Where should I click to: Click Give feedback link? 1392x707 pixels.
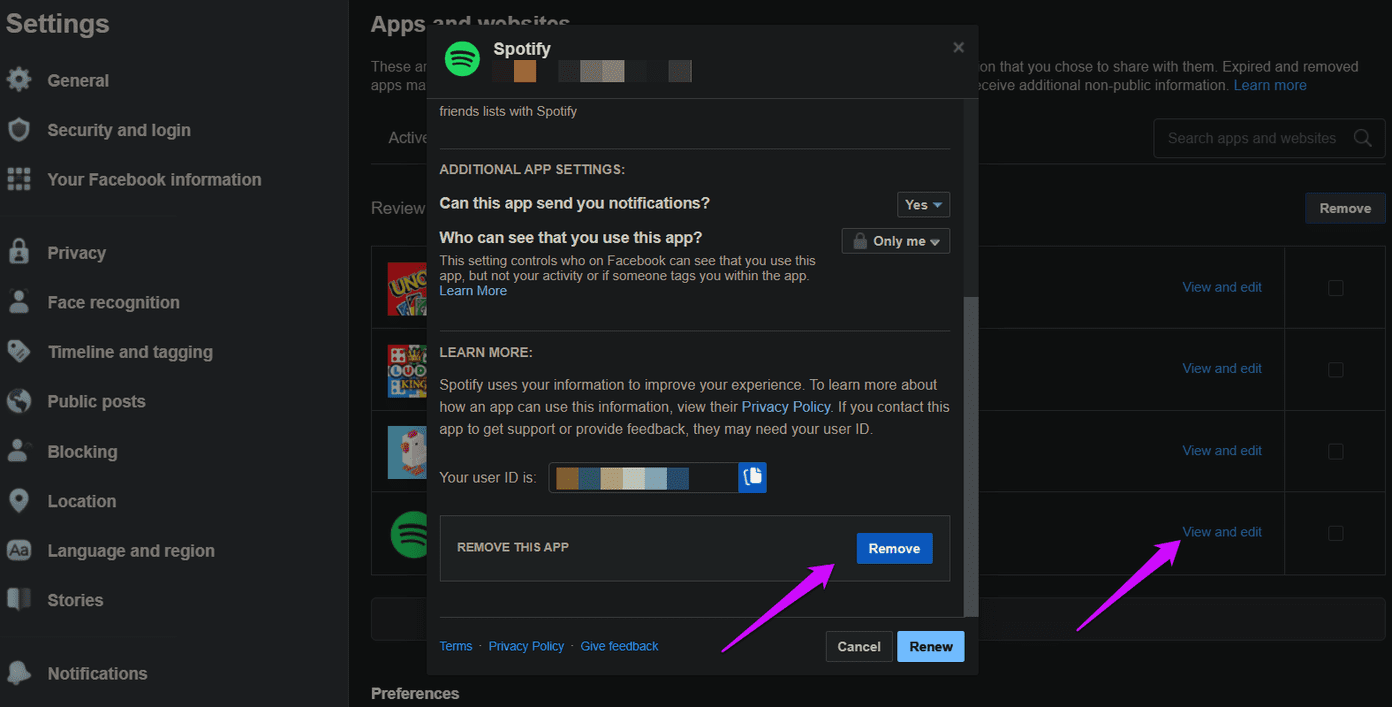619,646
